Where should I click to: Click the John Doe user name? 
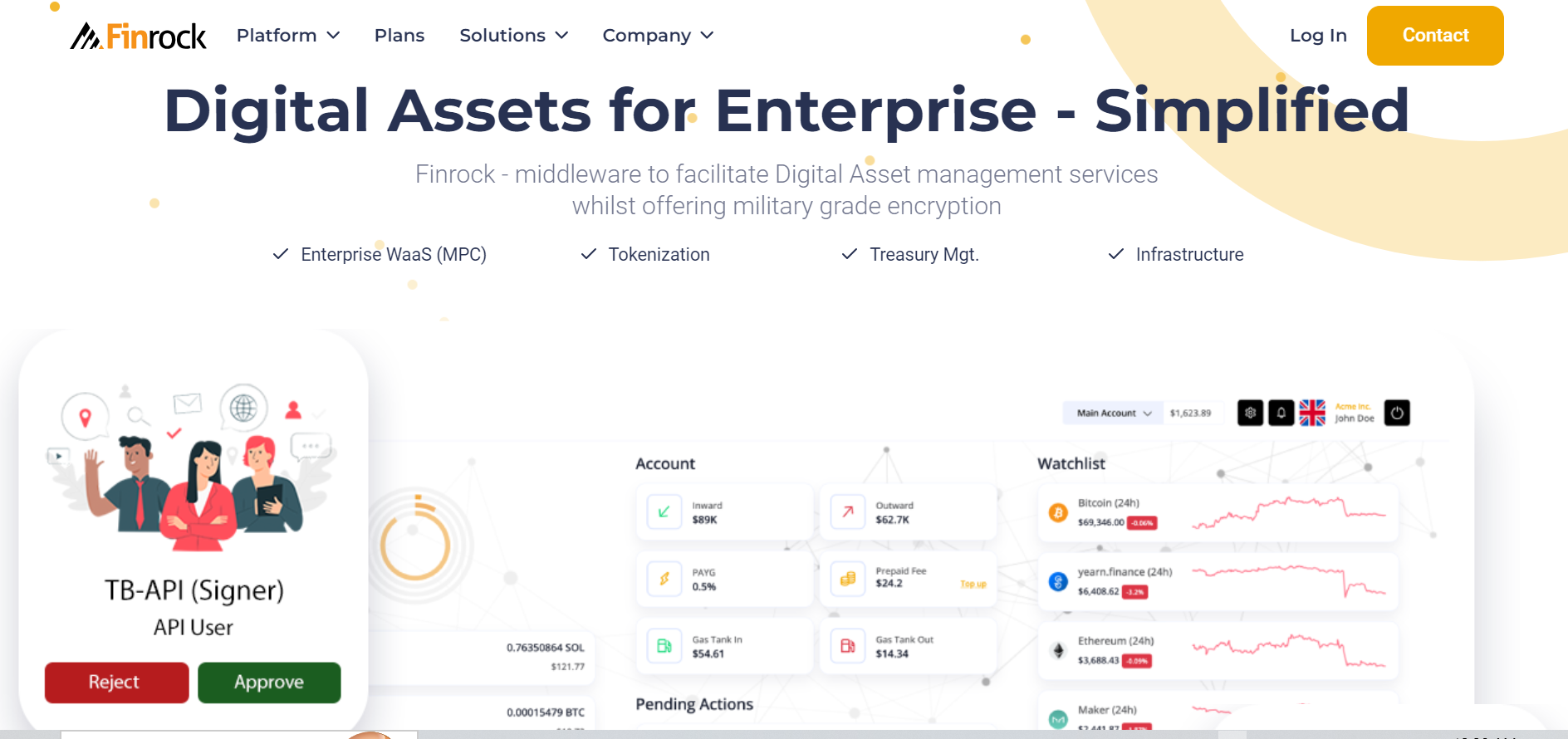tap(1355, 418)
